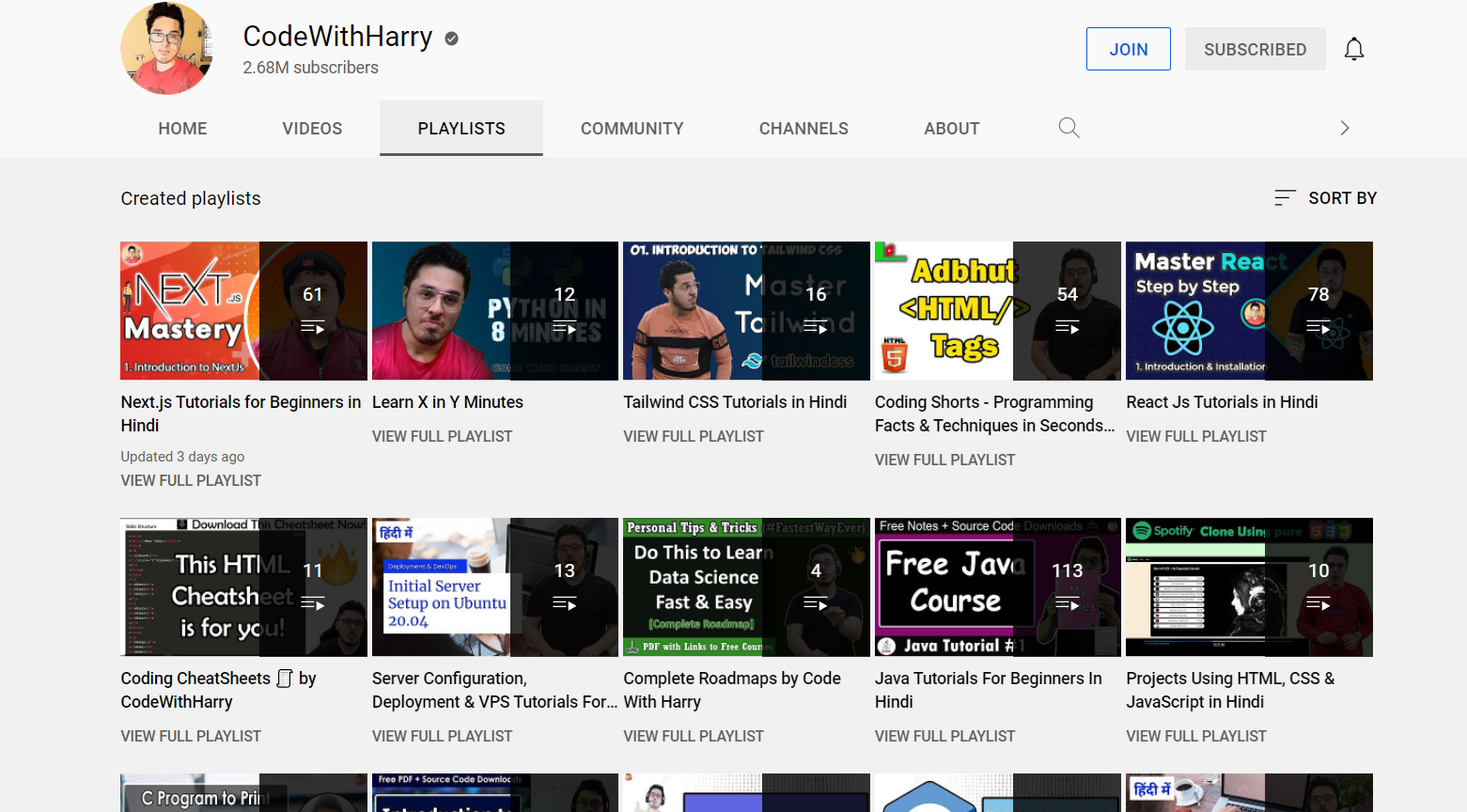The image size is (1467, 812).
Task: Click playlist icon on Learn X thumbnail showing 12
Action: pyautogui.click(x=564, y=327)
